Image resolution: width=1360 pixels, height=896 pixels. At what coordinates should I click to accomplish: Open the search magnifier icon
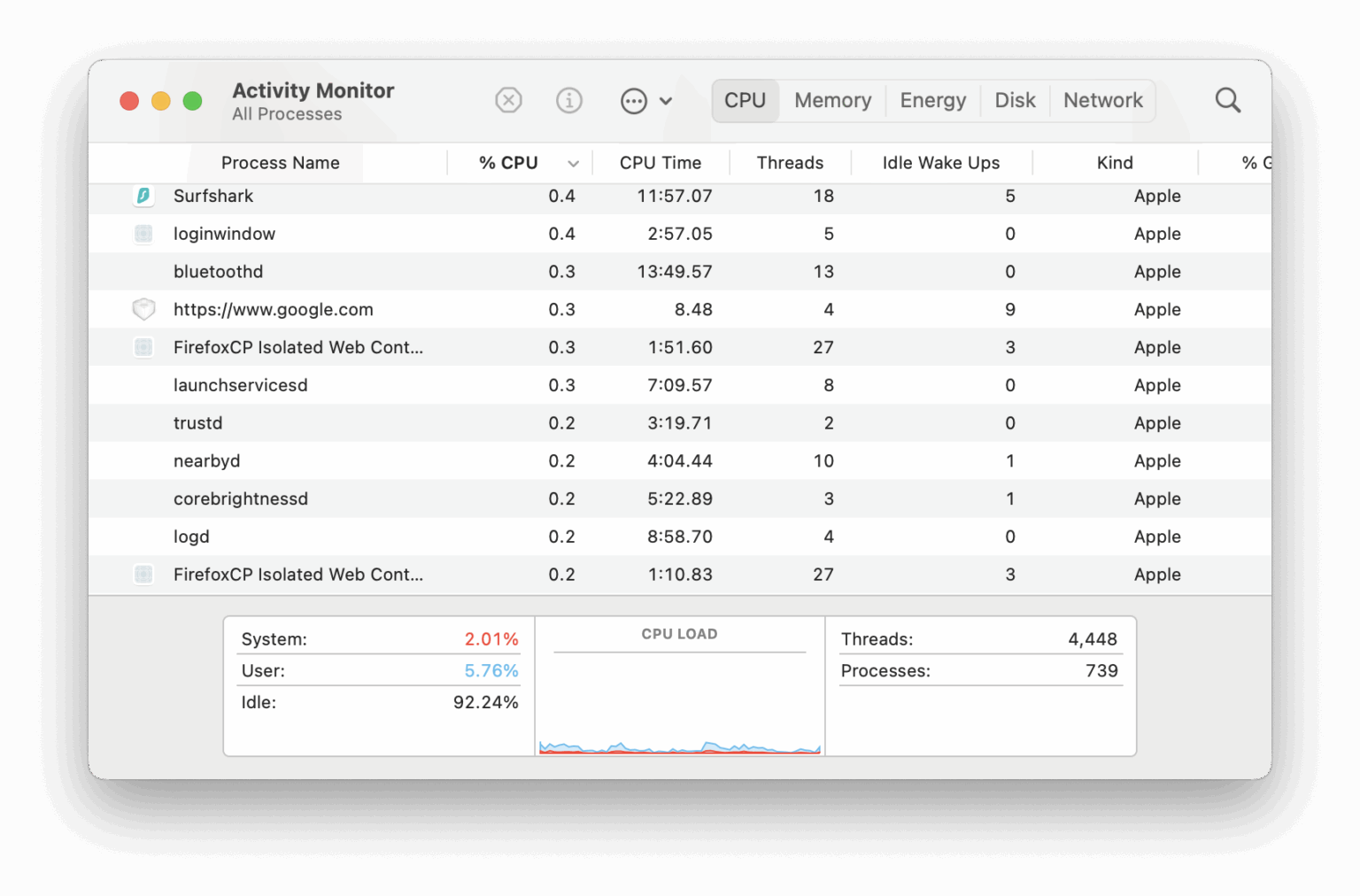[1227, 100]
